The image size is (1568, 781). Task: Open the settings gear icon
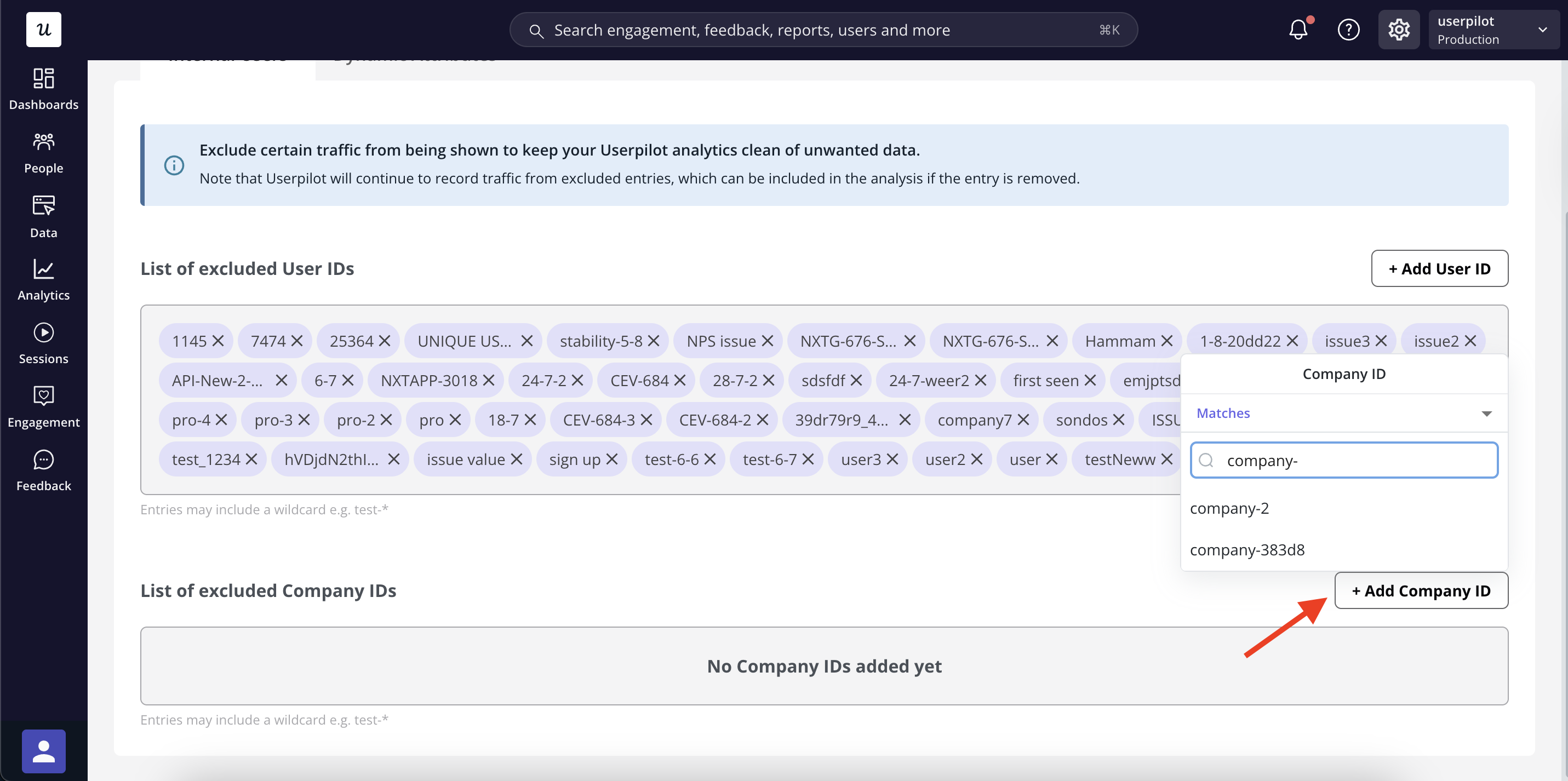pos(1398,29)
